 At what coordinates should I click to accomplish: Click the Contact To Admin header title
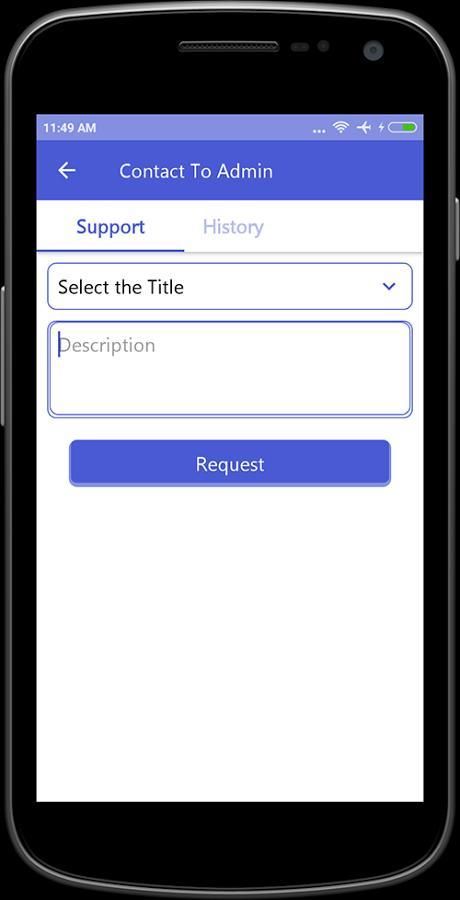196,171
